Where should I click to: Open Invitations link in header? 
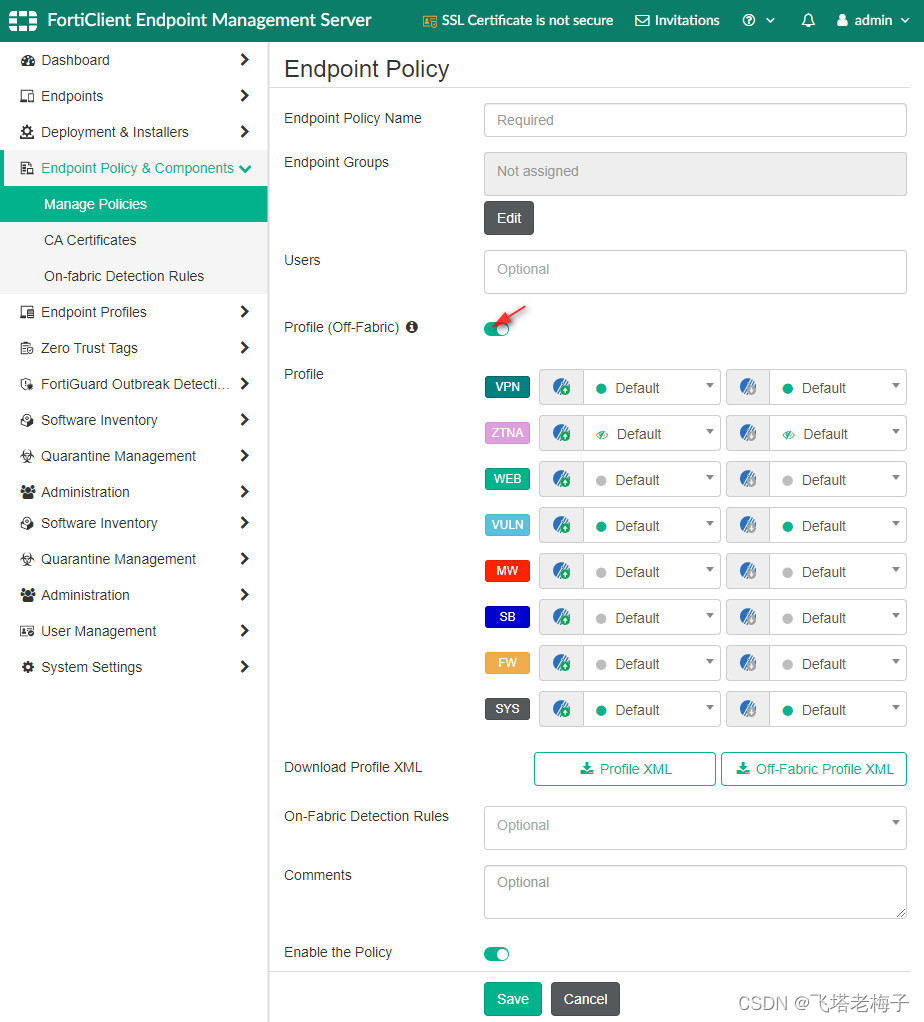[x=677, y=21]
